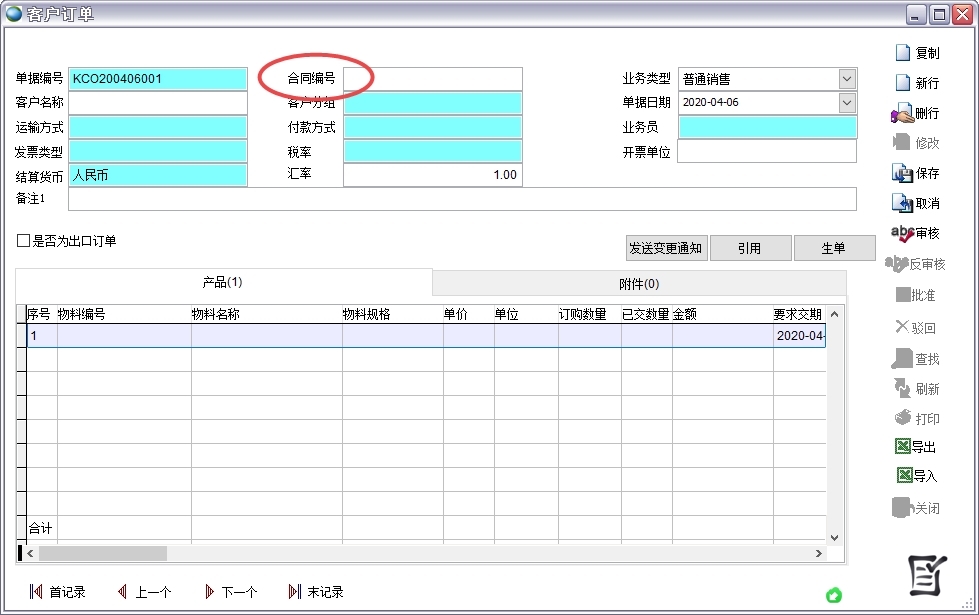Click the checklist notepad icon at bottom right
This screenshot has height=615, width=979.
[926, 573]
